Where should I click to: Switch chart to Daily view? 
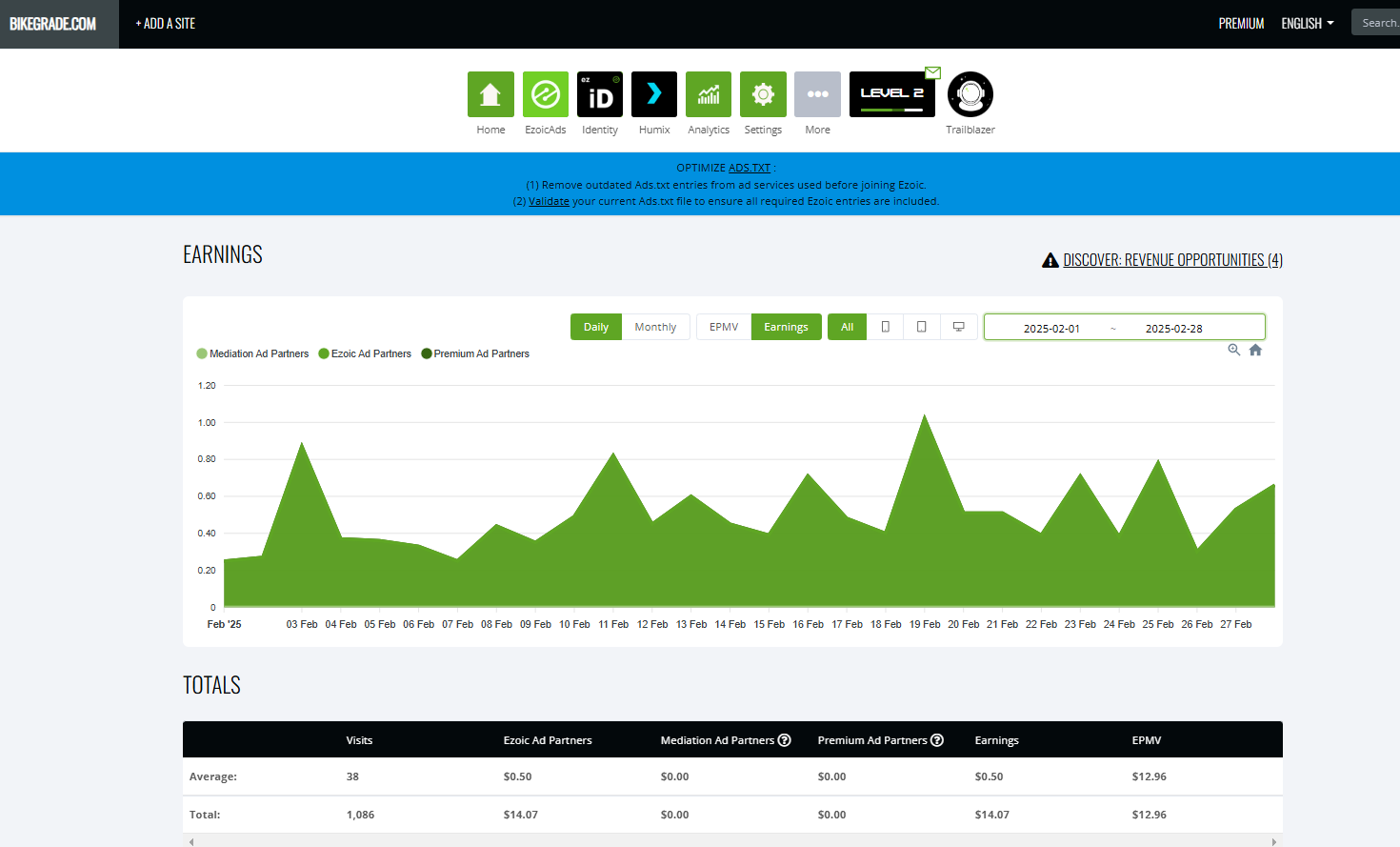pos(596,327)
